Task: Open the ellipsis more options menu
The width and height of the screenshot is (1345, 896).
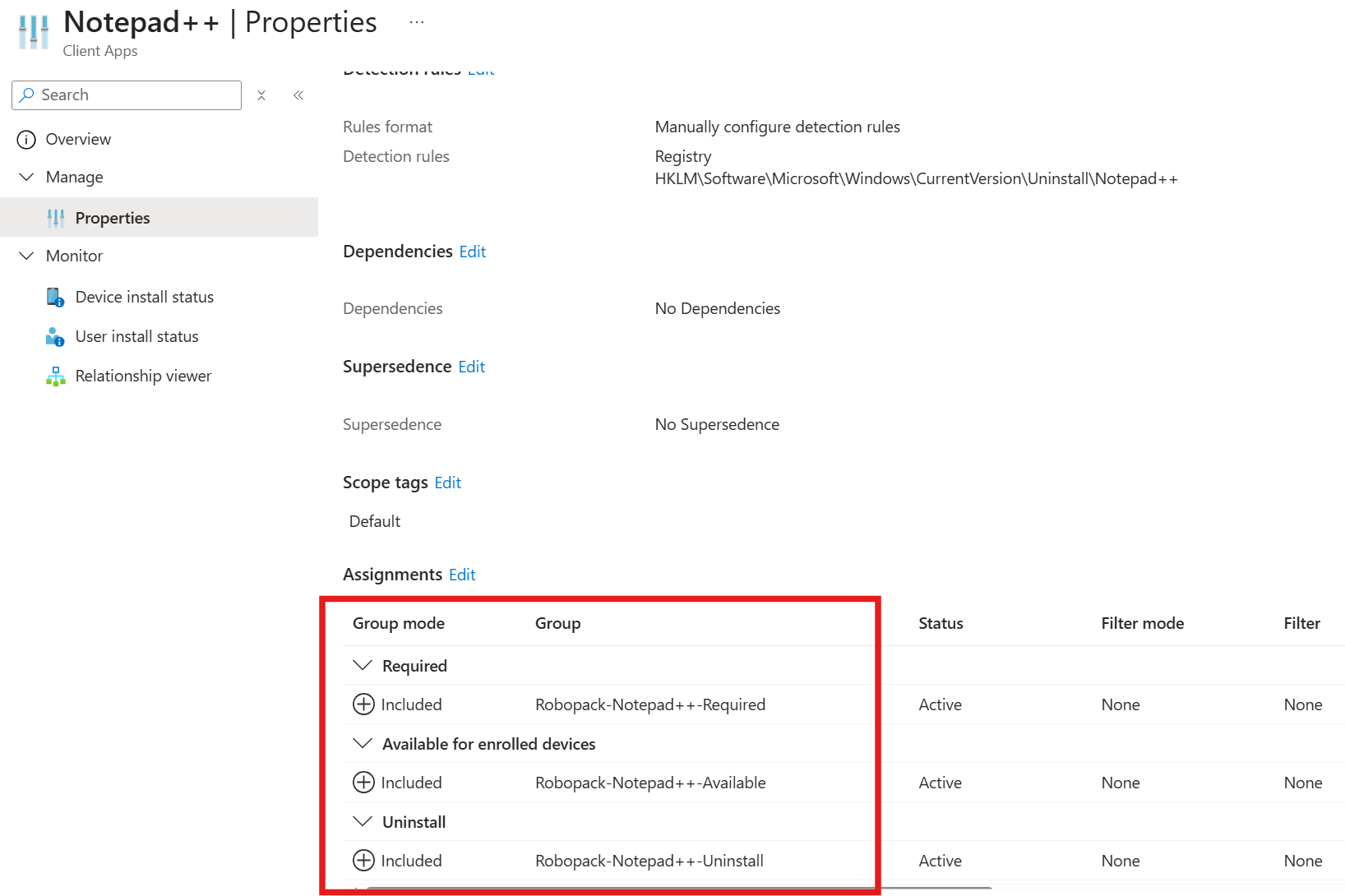Action: [417, 22]
